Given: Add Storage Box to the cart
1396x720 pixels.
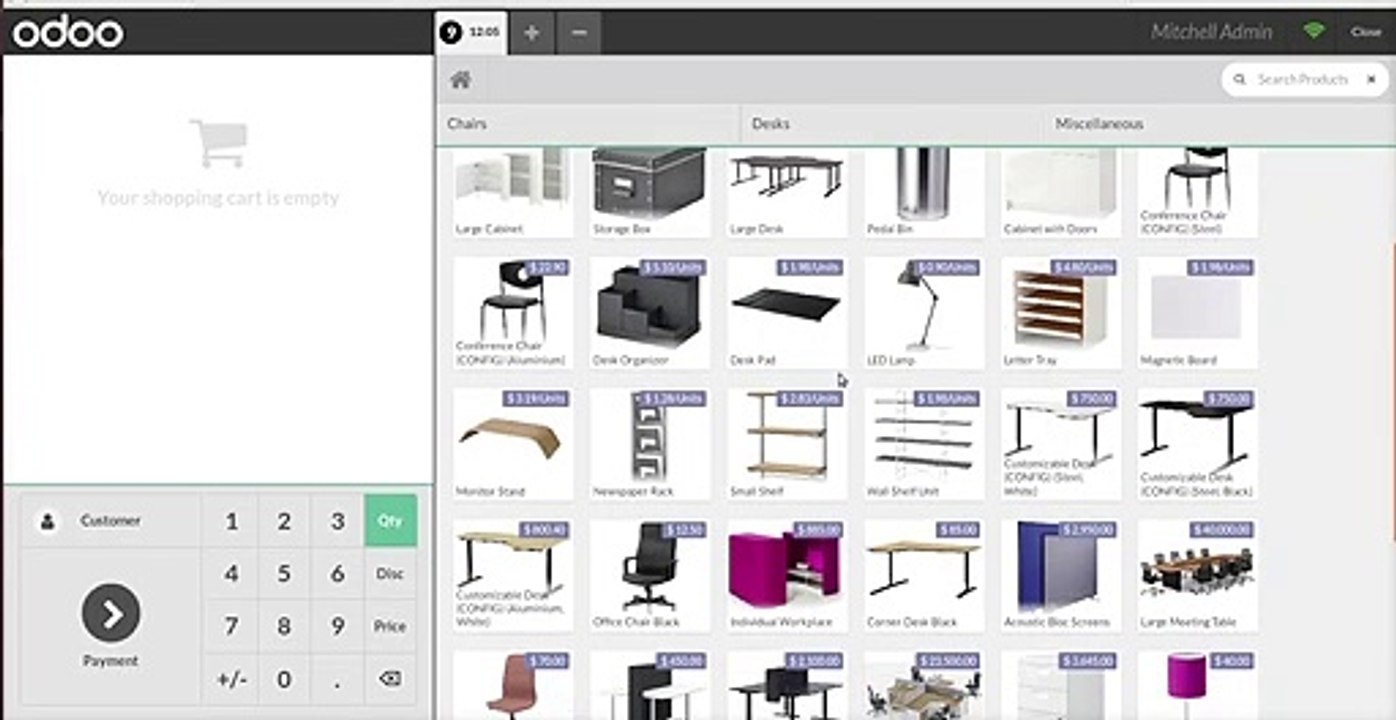Looking at the screenshot, I should pyautogui.click(x=650, y=192).
